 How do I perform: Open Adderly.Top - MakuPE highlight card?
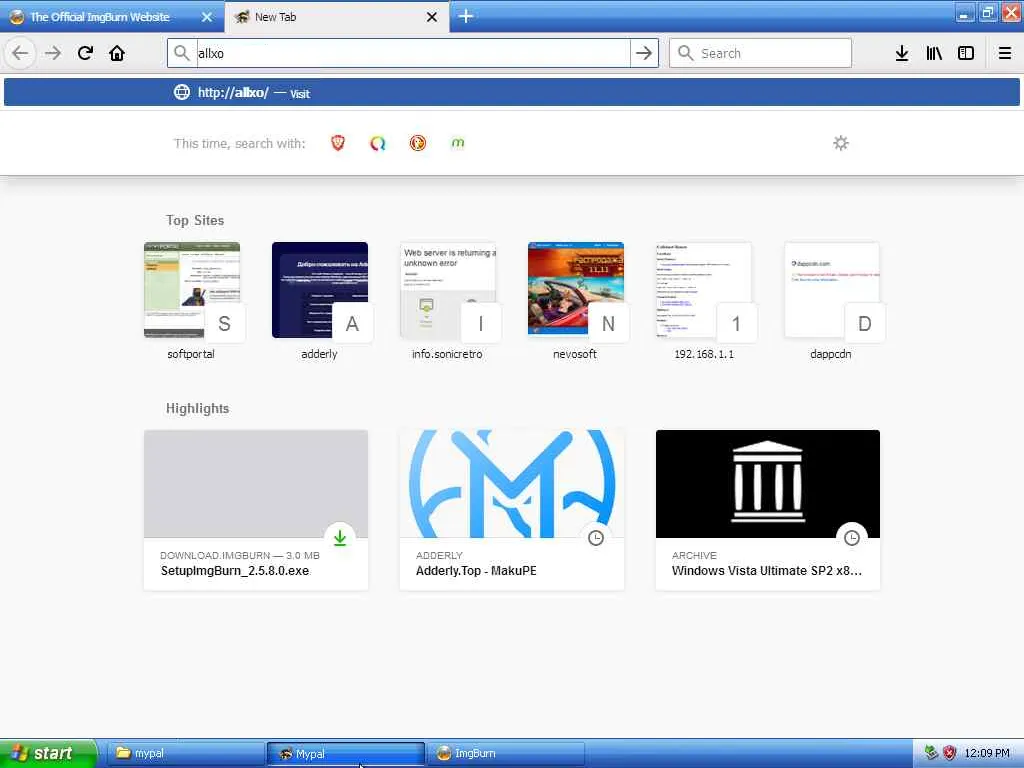(x=512, y=510)
